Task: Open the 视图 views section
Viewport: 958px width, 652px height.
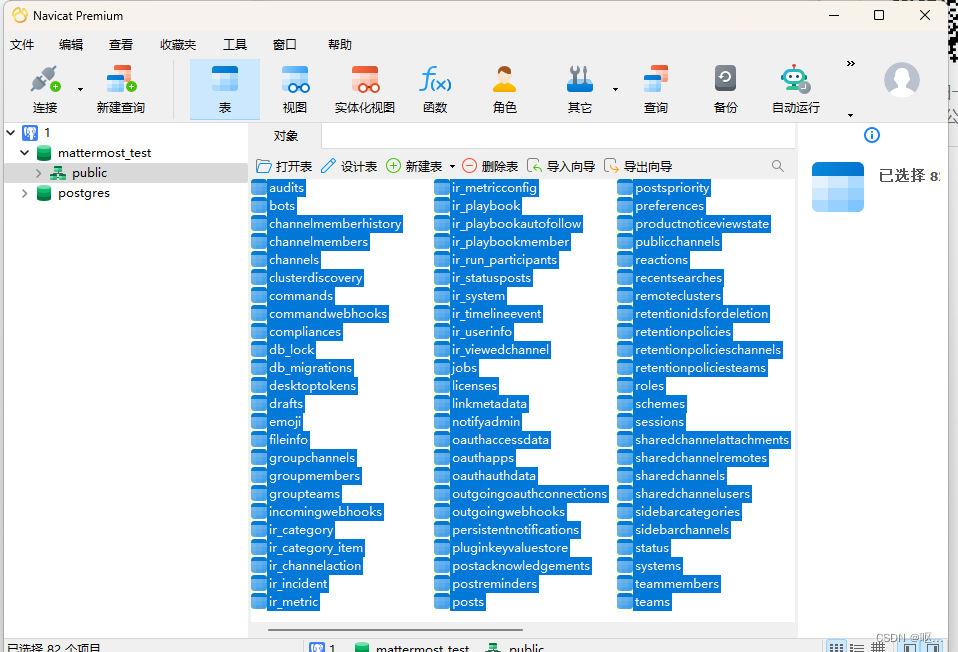Action: click(294, 89)
